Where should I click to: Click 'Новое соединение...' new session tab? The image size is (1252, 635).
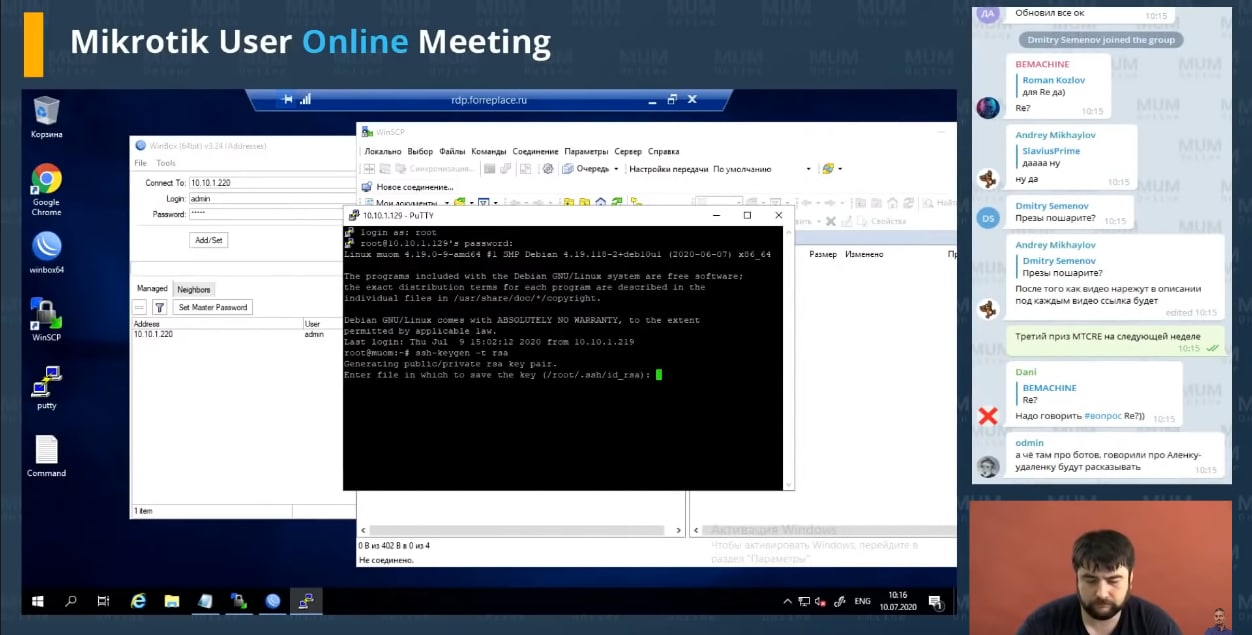point(407,187)
